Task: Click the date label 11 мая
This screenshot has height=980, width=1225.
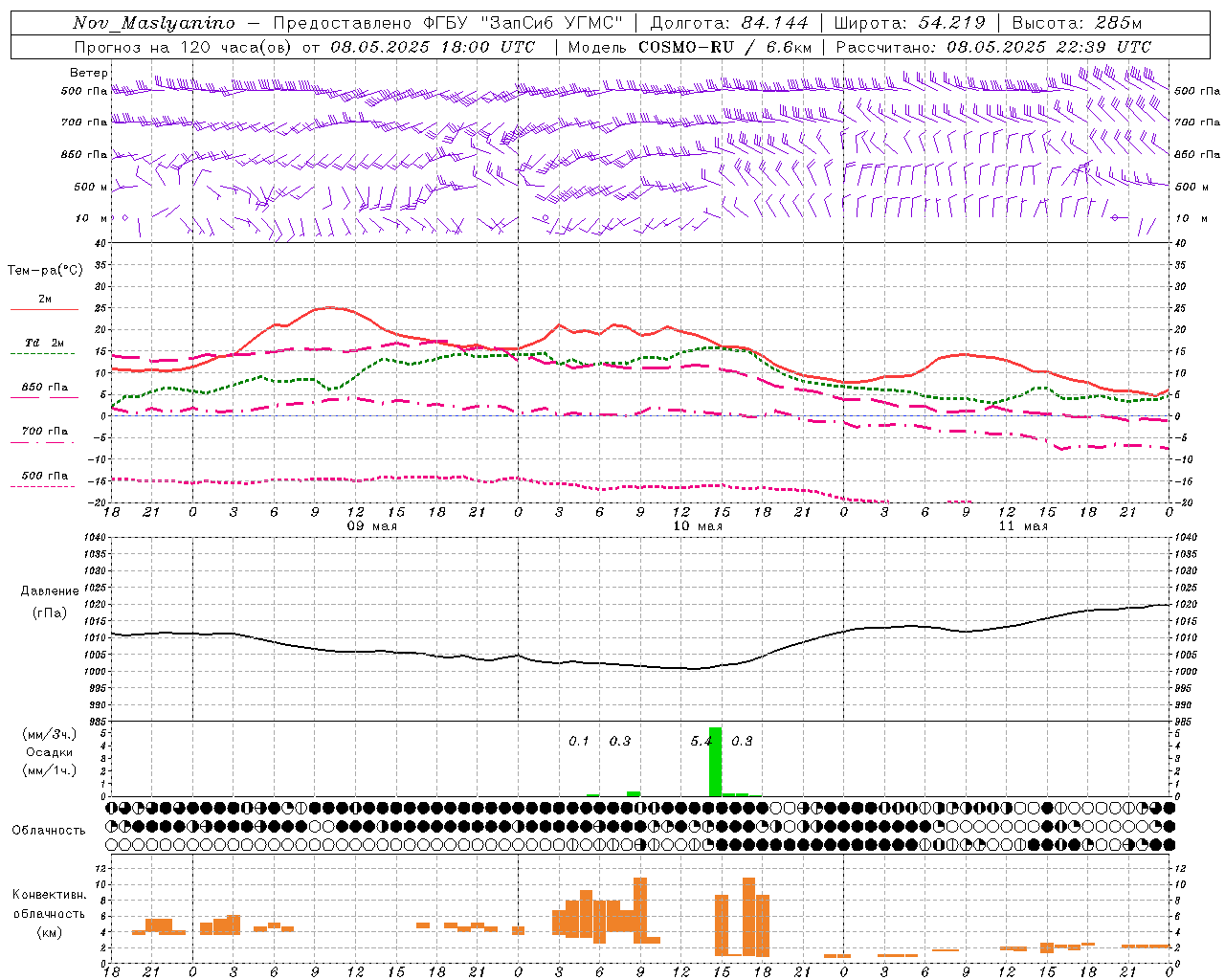Action: coord(1023,526)
